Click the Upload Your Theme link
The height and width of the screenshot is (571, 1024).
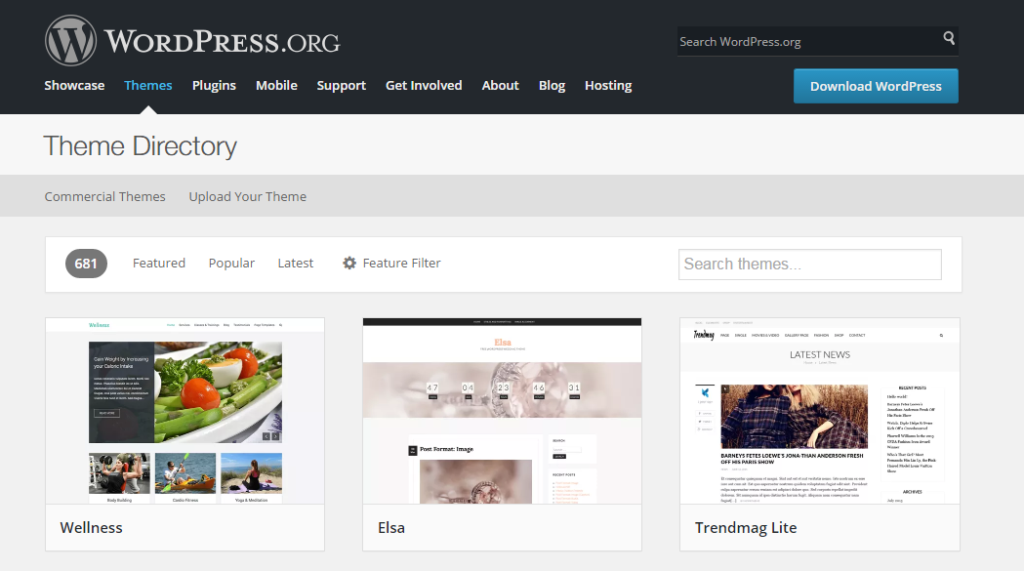(x=247, y=197)
